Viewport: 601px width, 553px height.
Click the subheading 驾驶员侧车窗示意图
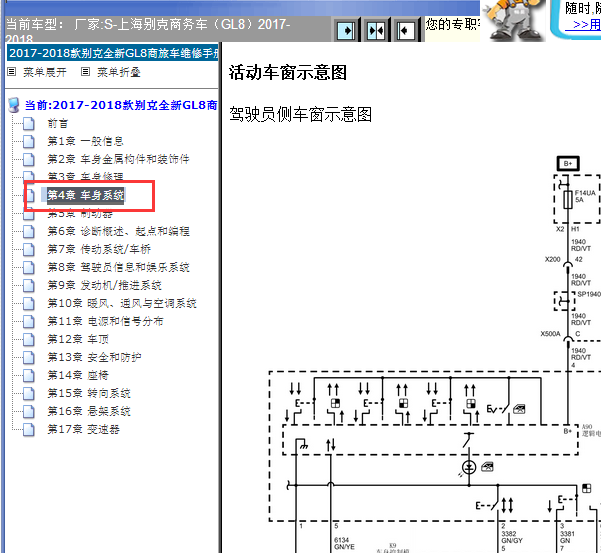[x=300, y=114]
